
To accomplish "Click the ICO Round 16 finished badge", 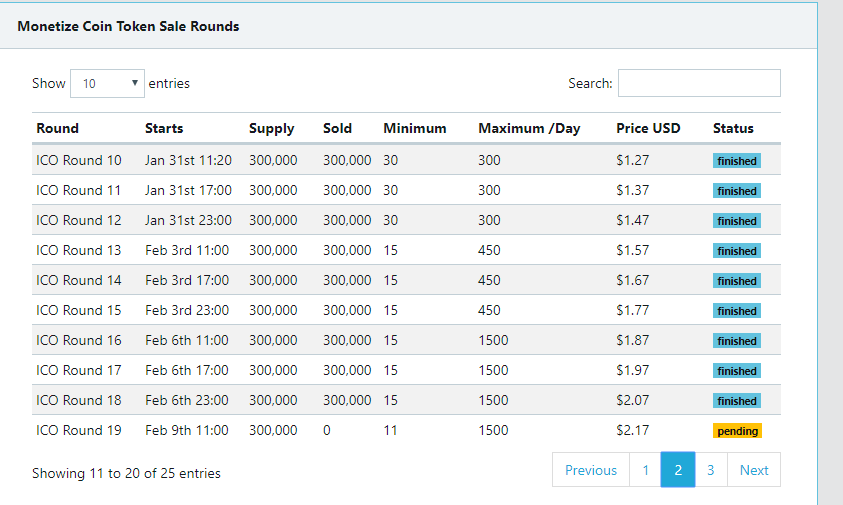I will click(737, 341).
